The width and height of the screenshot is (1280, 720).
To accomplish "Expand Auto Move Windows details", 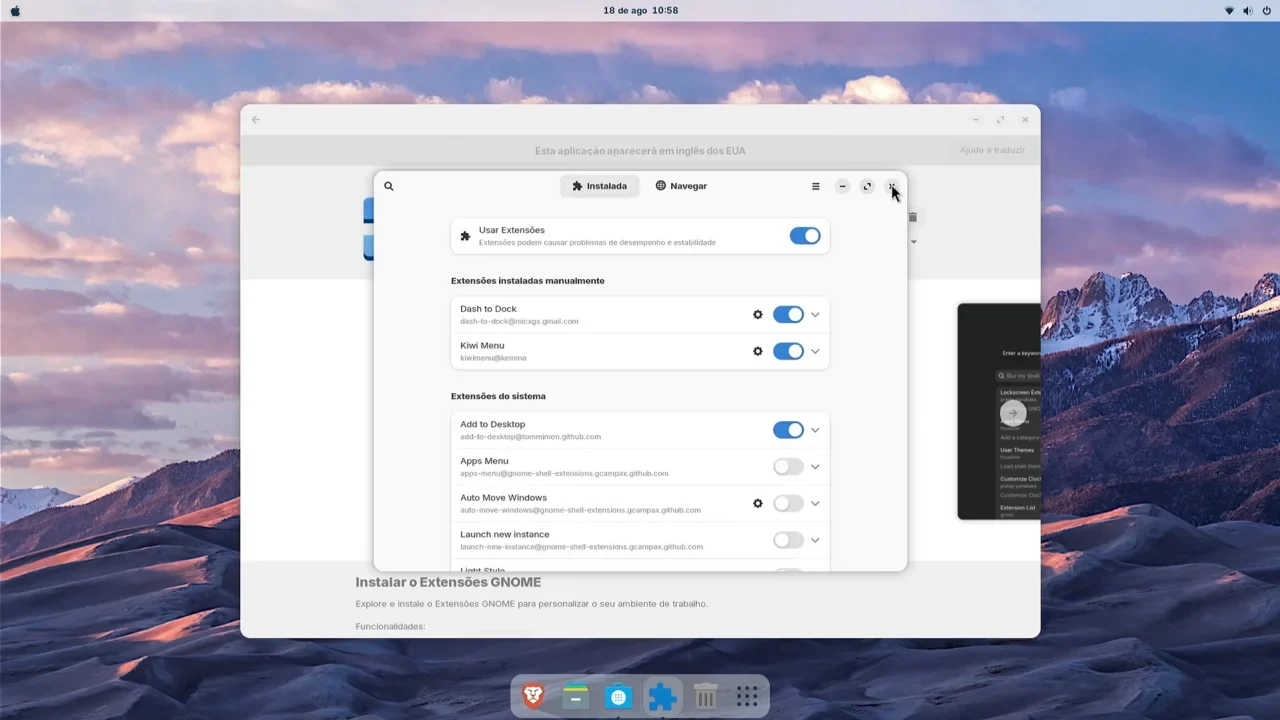I will pos(815,504).
